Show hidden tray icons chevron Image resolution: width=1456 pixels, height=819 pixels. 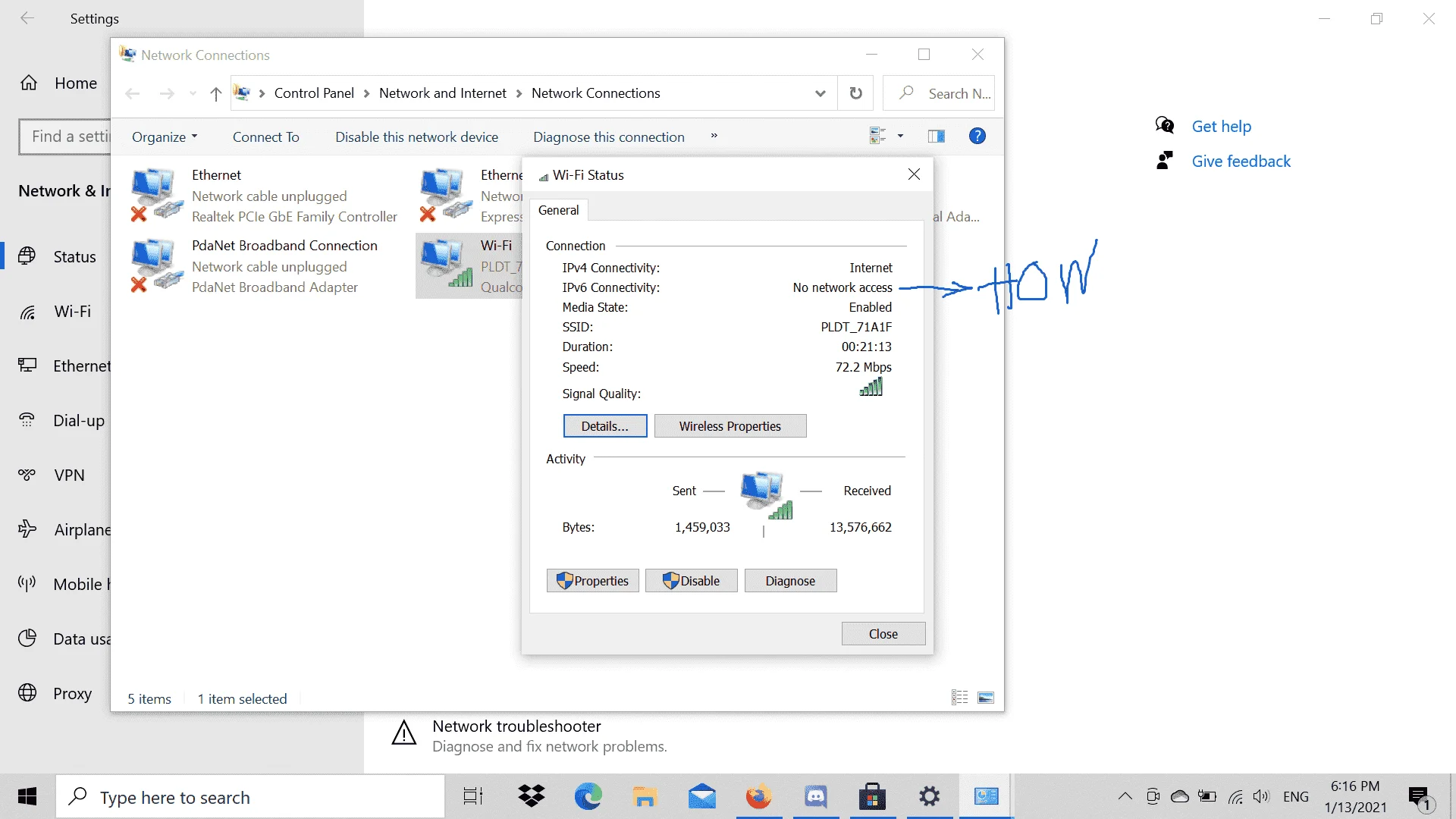1125,796
